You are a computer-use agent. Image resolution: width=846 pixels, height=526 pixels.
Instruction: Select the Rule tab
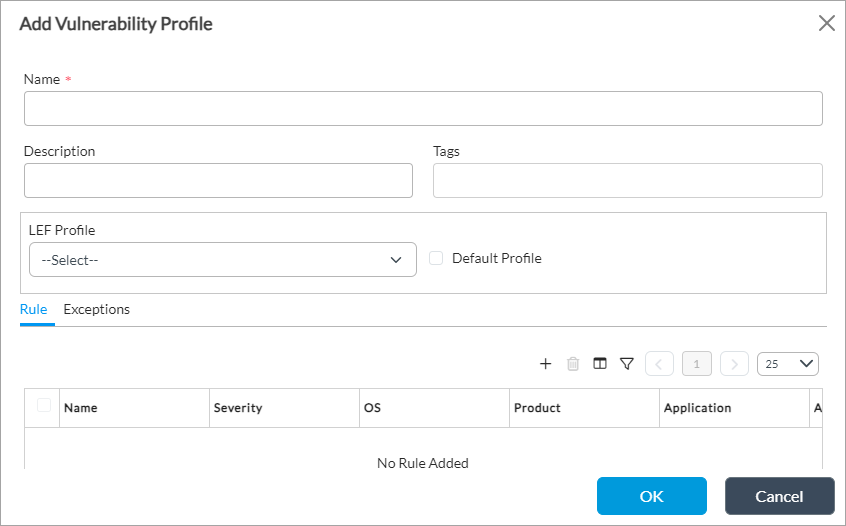34,310
